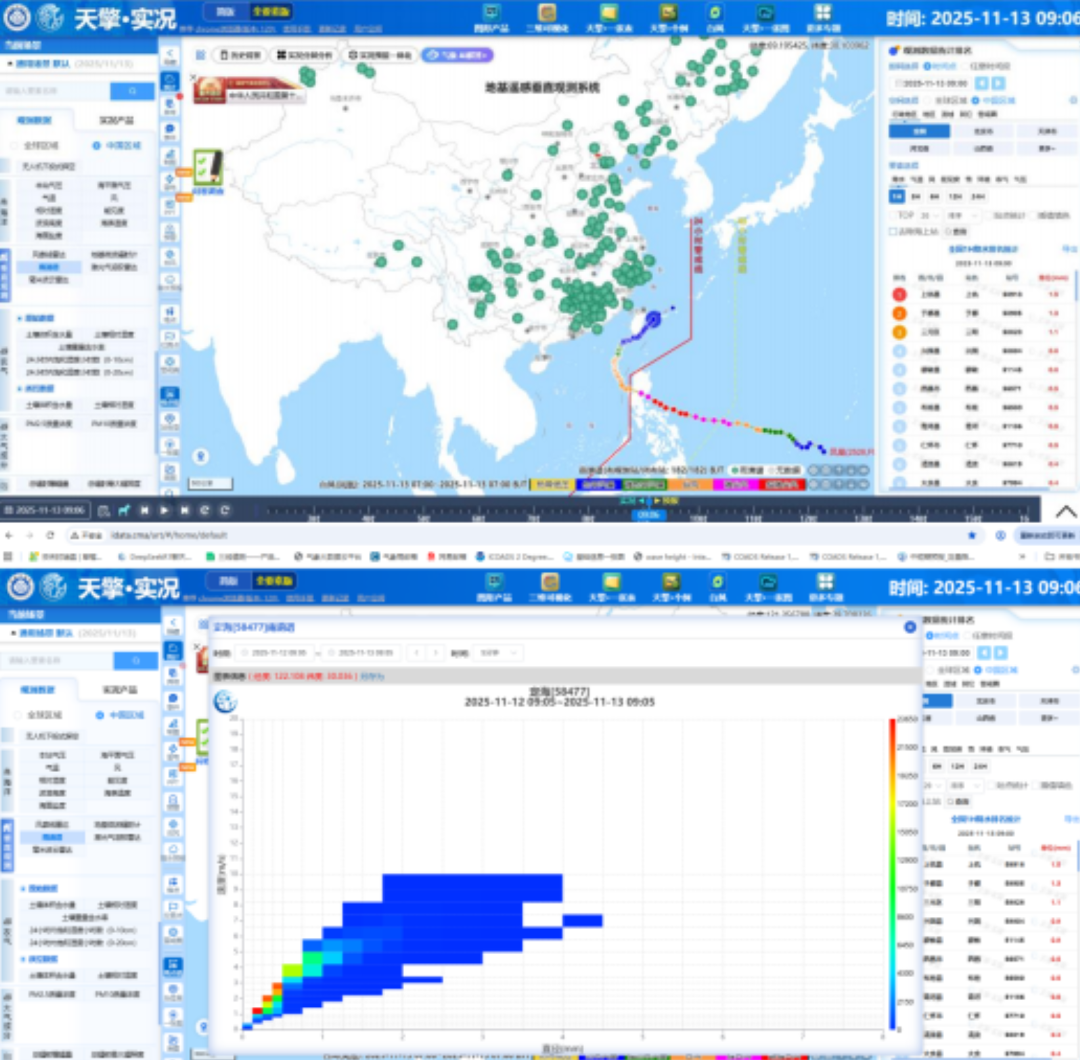The height and width of the screenshot is (1060, 1080).
Task: Switch to 全要素版 mode in upper header
Action: [x=271, y=12]
